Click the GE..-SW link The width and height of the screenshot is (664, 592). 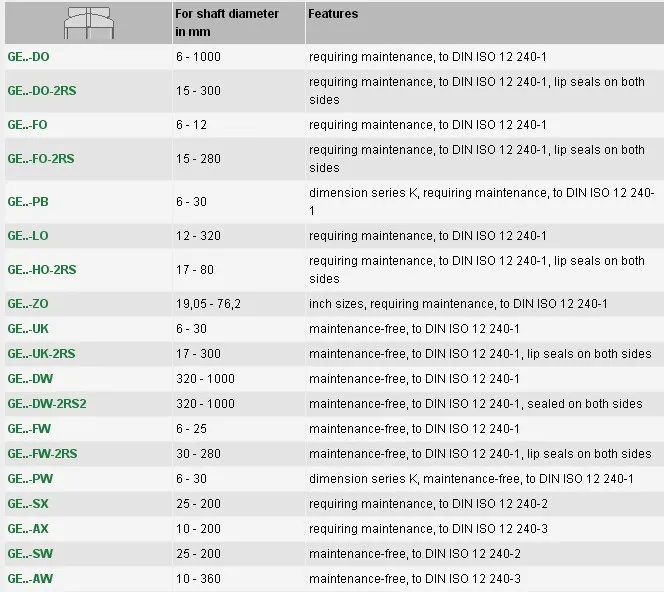tap(29, 554)
